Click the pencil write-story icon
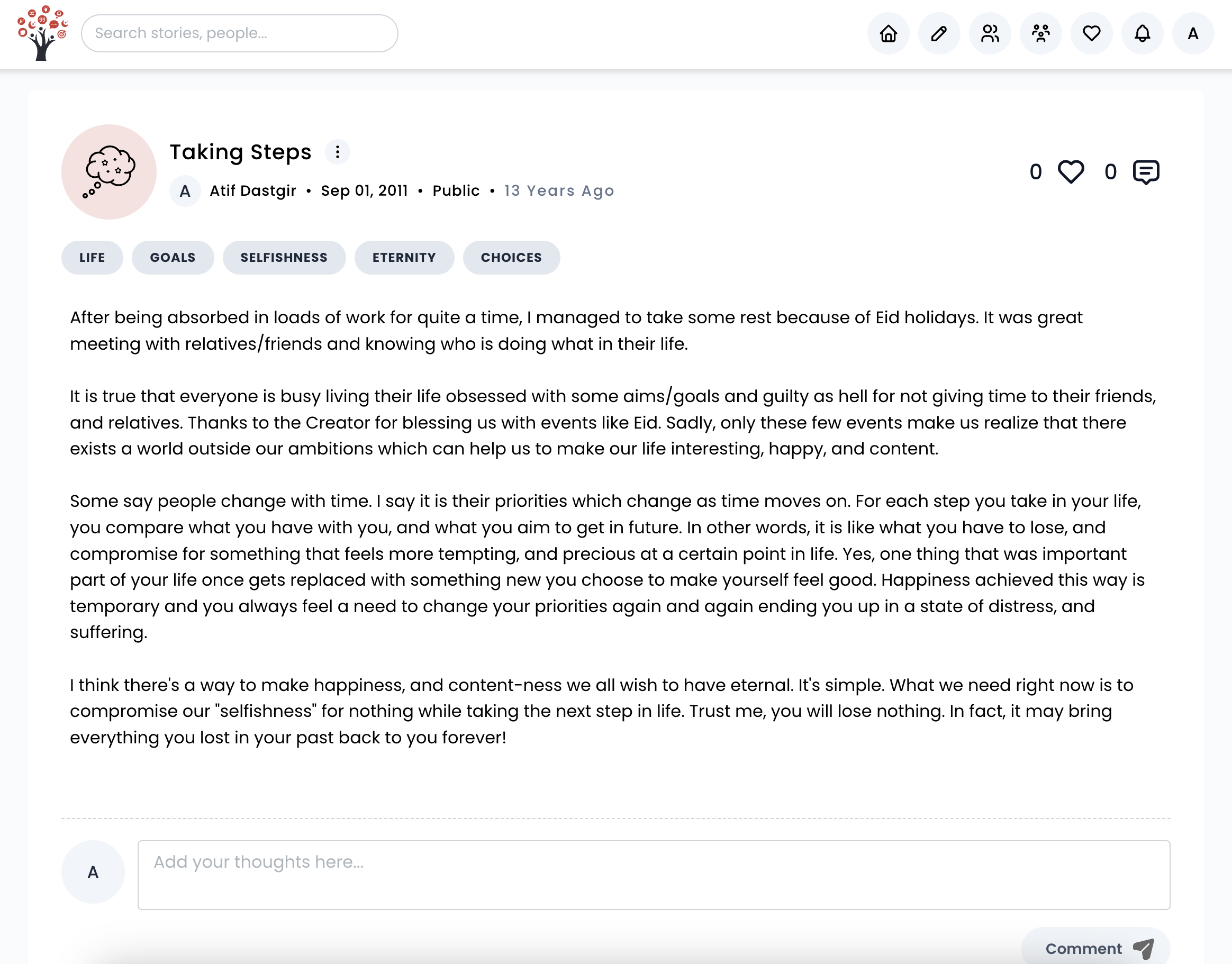The image size is (1232, 964). 939,34
